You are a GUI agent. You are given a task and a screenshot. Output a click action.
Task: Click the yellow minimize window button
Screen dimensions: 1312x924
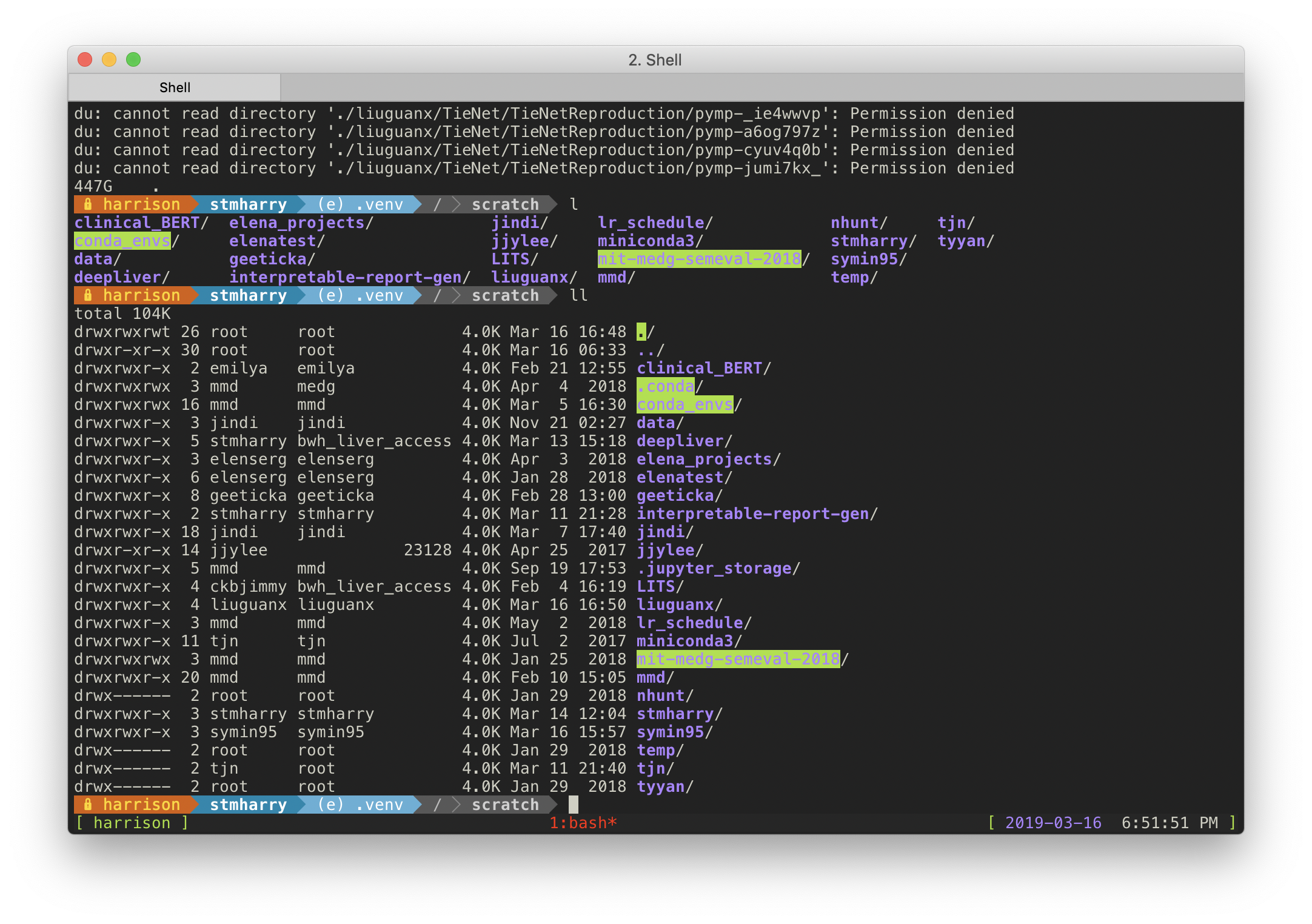pyautogui.click(x=109, y=59)
